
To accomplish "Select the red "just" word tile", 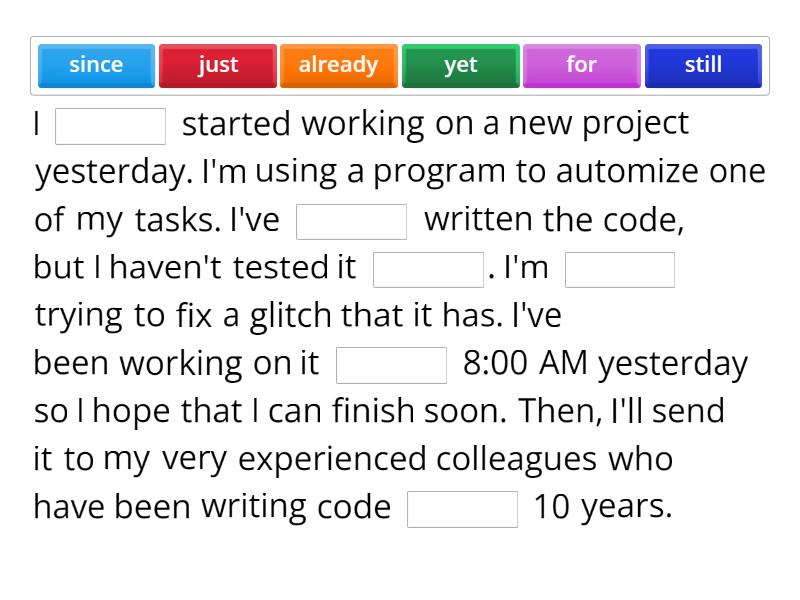I will tap(217, 65).
